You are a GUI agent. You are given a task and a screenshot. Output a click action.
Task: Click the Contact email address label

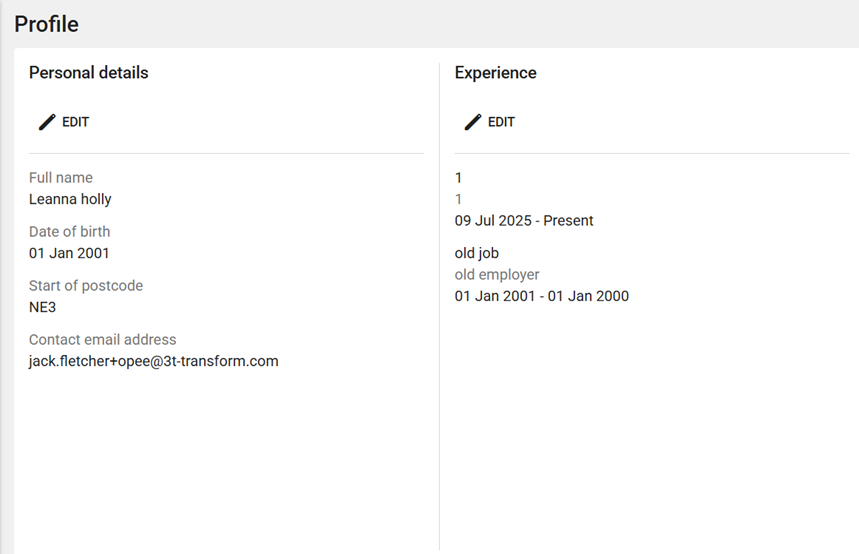tap(102, 340)
